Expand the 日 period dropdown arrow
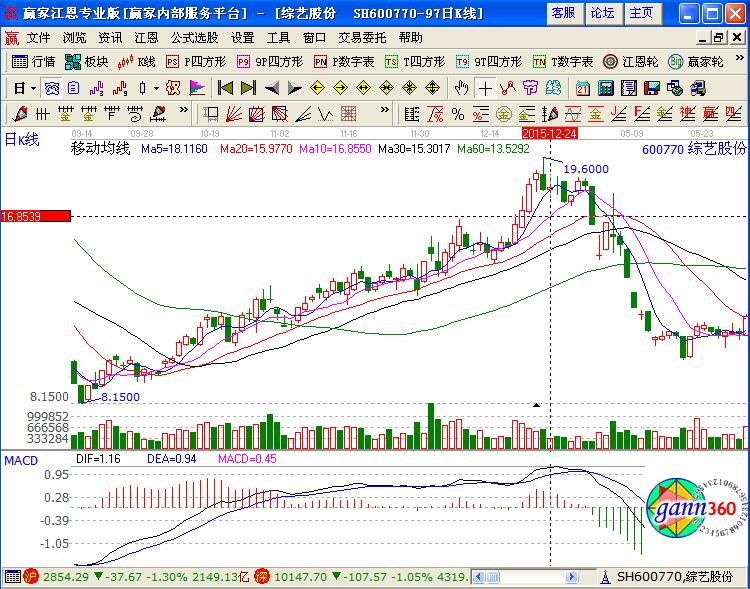The image size is (750, 589). pyautogui.click(x=32, y=87)
